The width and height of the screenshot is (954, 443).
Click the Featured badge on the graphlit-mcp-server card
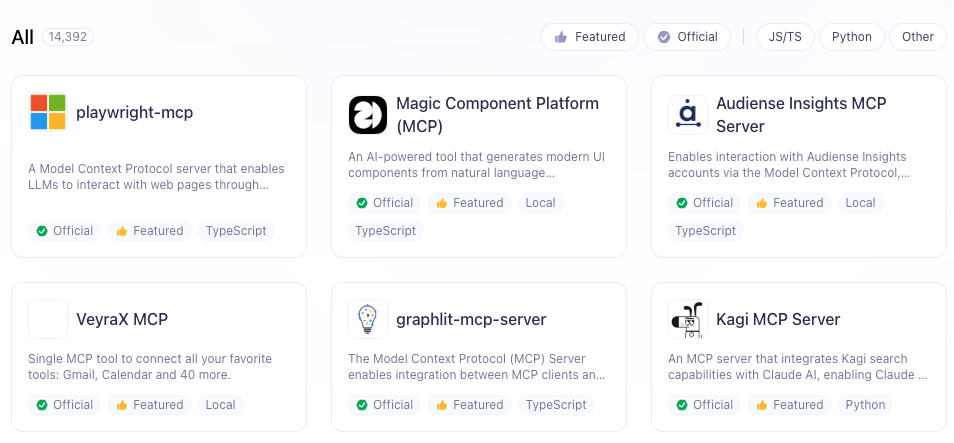point(470,405)
